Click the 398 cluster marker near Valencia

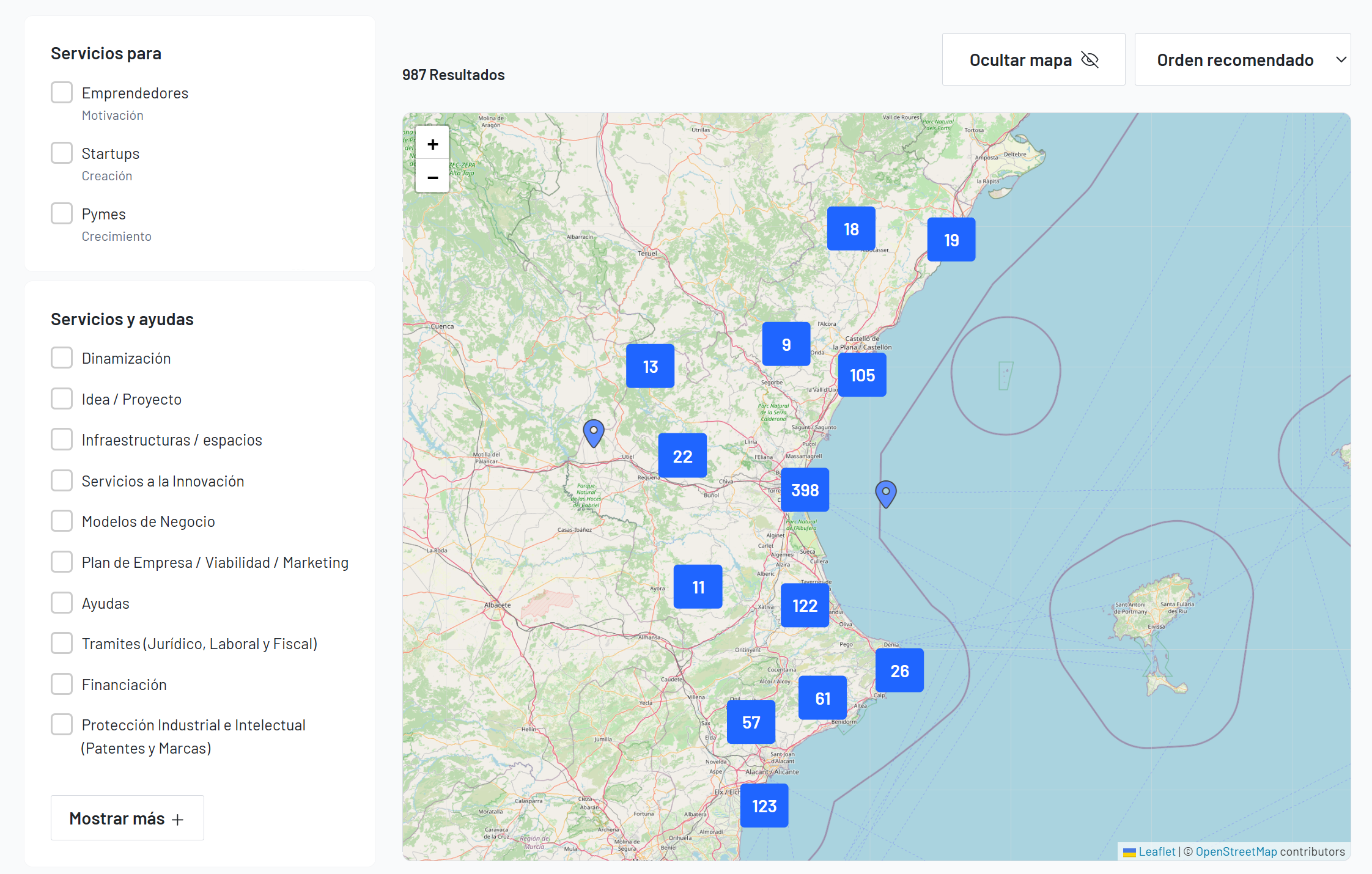(805, 490)
